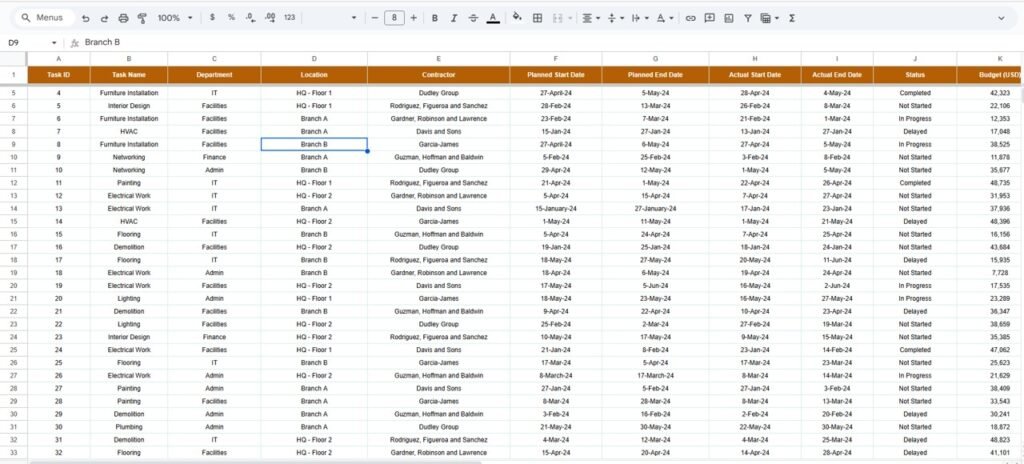Select the selected cell D9 Branch B
This screenshot has height=464, width=1024.
(314, 144)
